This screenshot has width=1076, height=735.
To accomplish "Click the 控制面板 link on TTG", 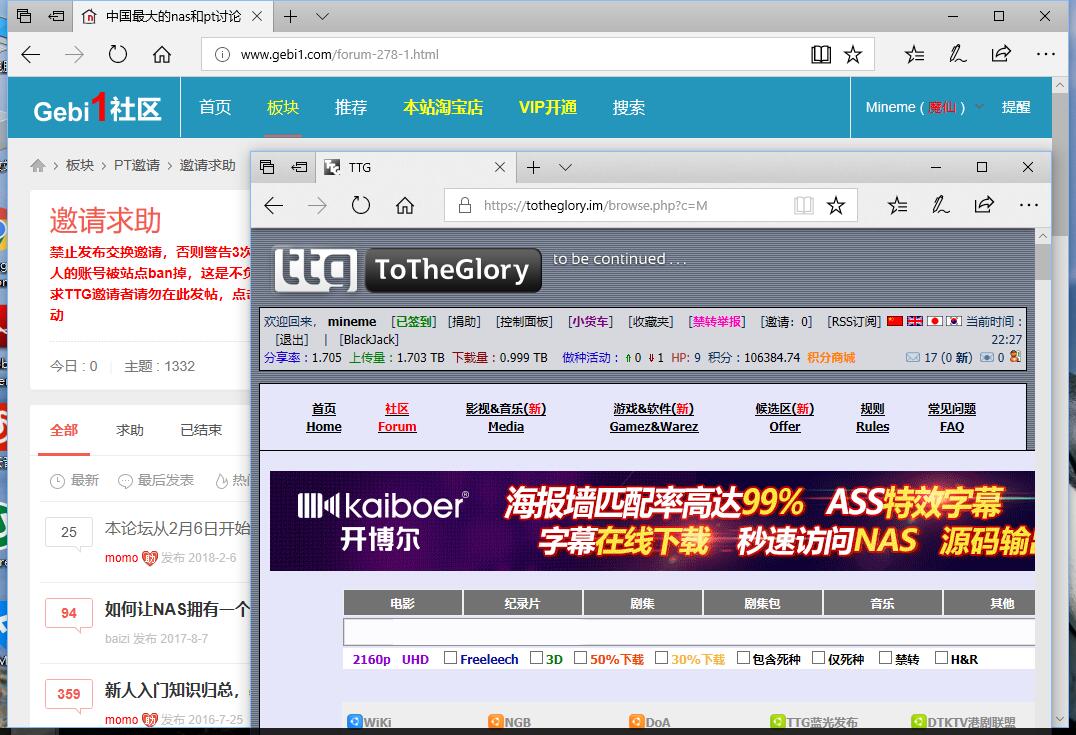I will (x=524, y=321).
